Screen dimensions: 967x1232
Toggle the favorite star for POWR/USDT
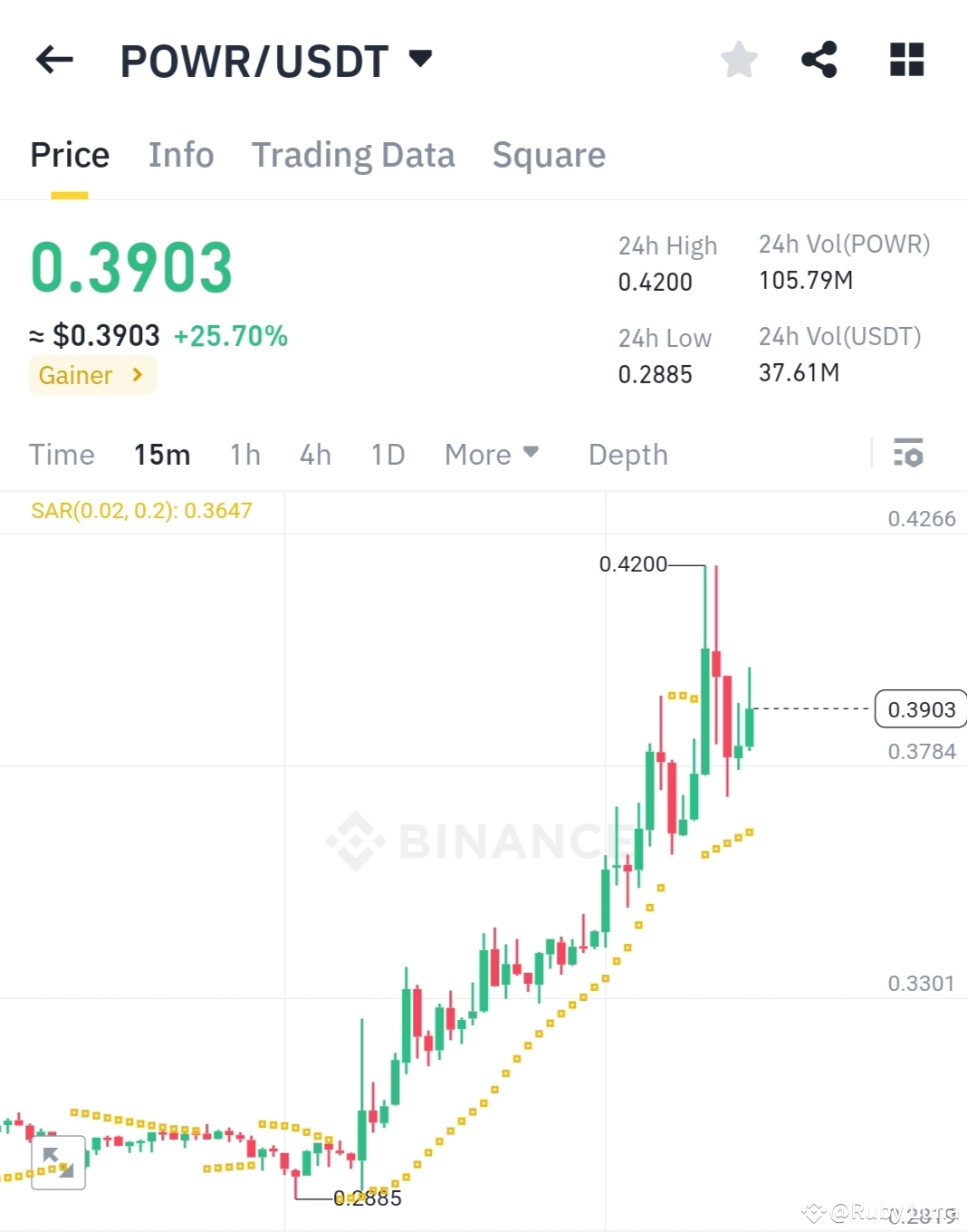point(739,59)
